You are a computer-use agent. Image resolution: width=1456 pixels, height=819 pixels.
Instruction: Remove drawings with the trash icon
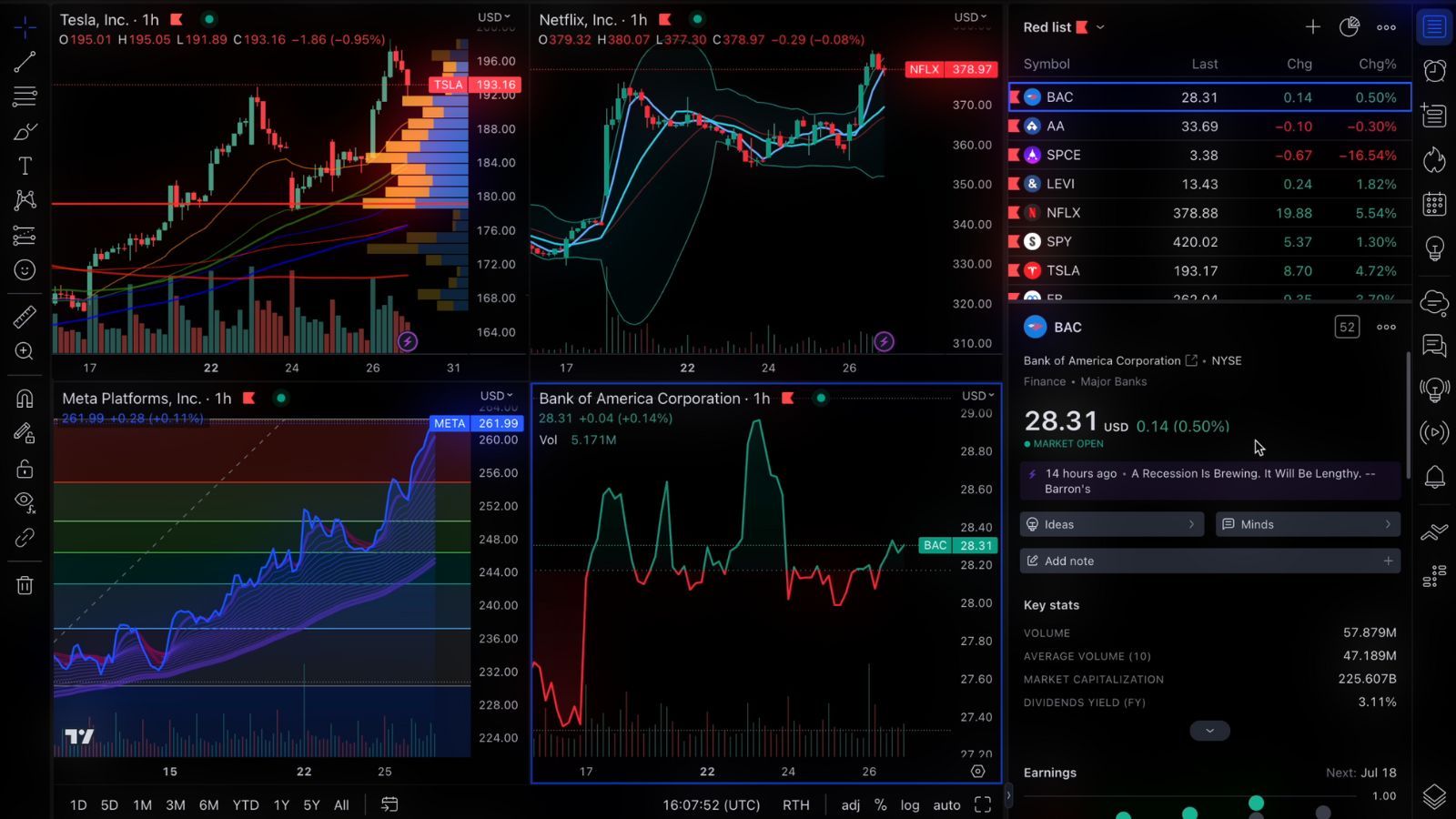[x=25, y=585]
